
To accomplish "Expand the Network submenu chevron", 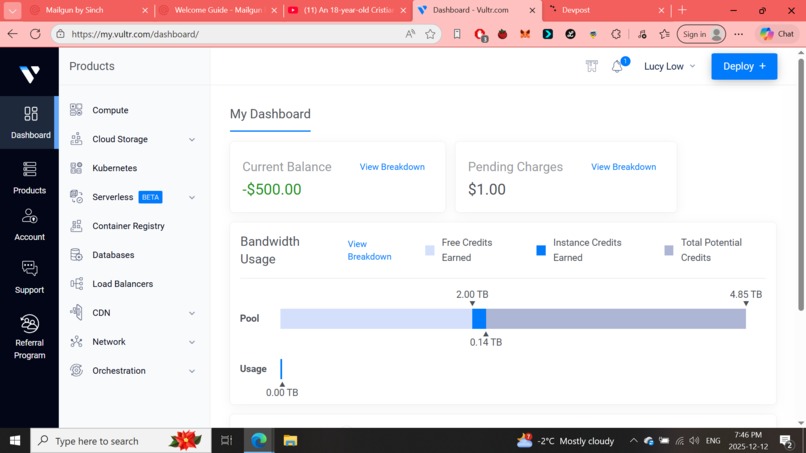I will click(192, 342).
